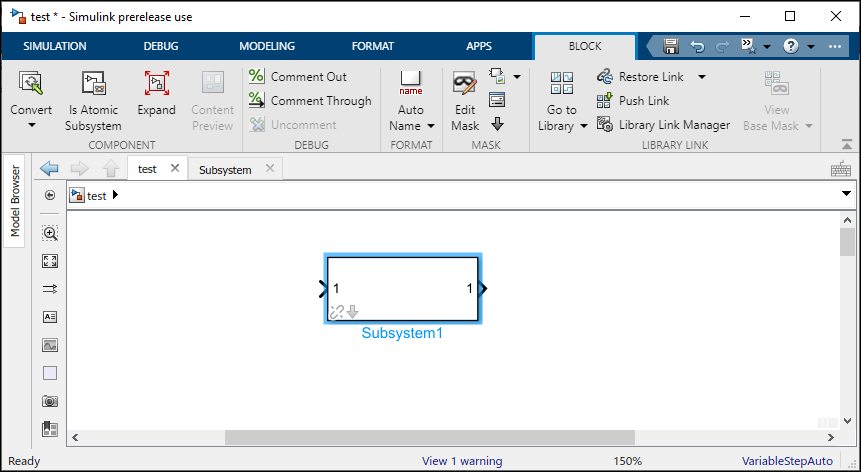
Task: Click the Save icon in quick access toolbar
Action: [x=670, y=46]
